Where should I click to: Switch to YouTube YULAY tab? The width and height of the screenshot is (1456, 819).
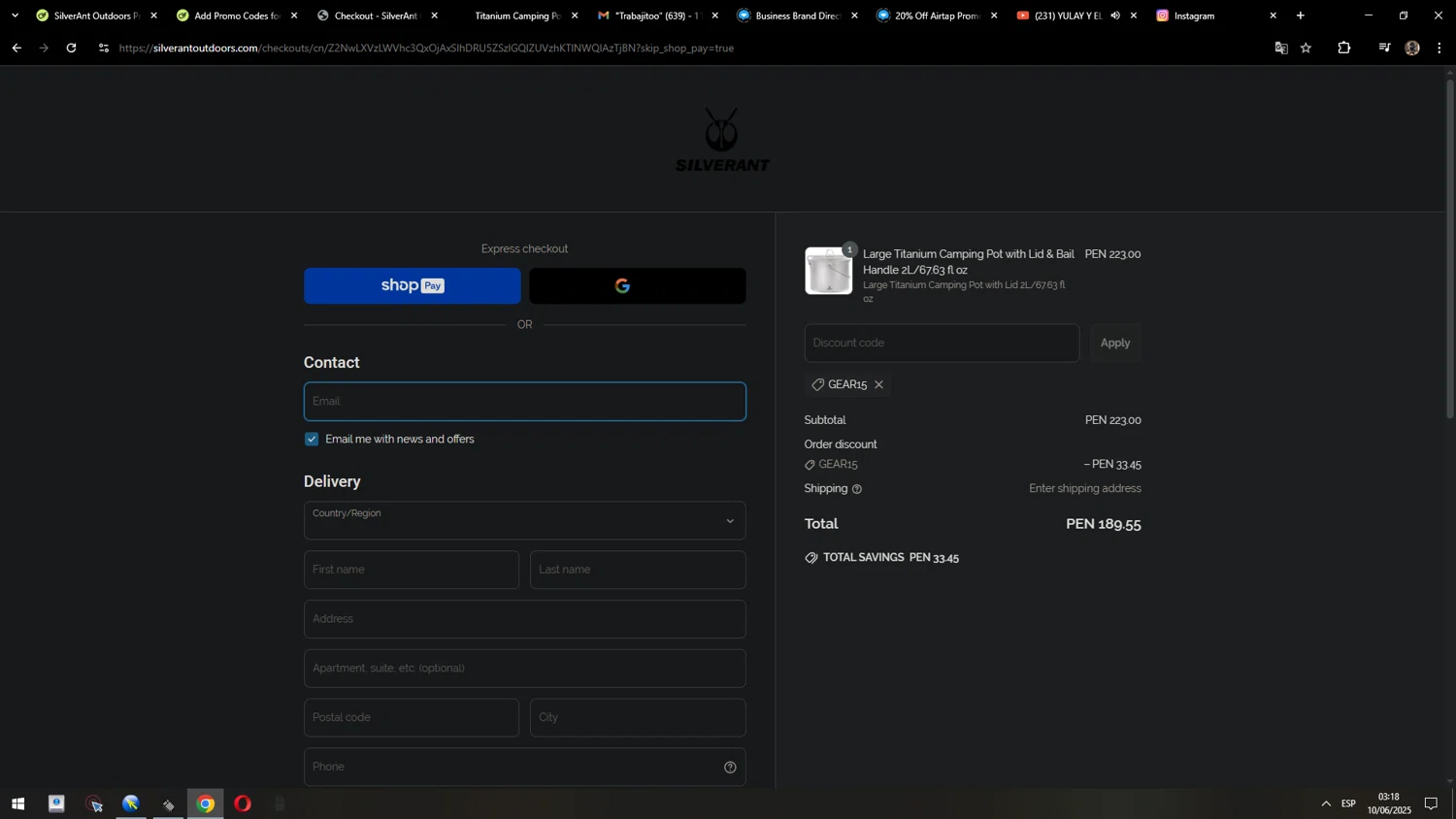(x=1068, y=16)
